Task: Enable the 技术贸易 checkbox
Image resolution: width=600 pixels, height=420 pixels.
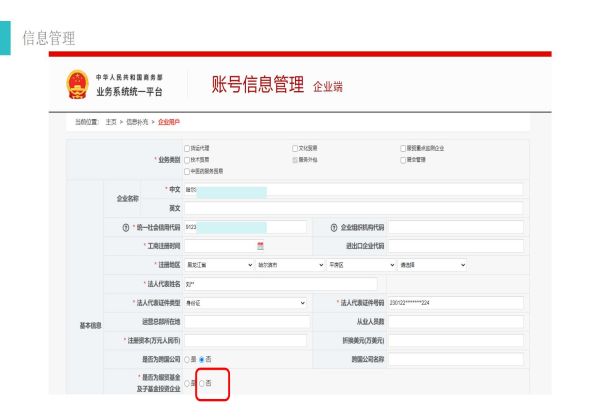Action: point(187,159)
